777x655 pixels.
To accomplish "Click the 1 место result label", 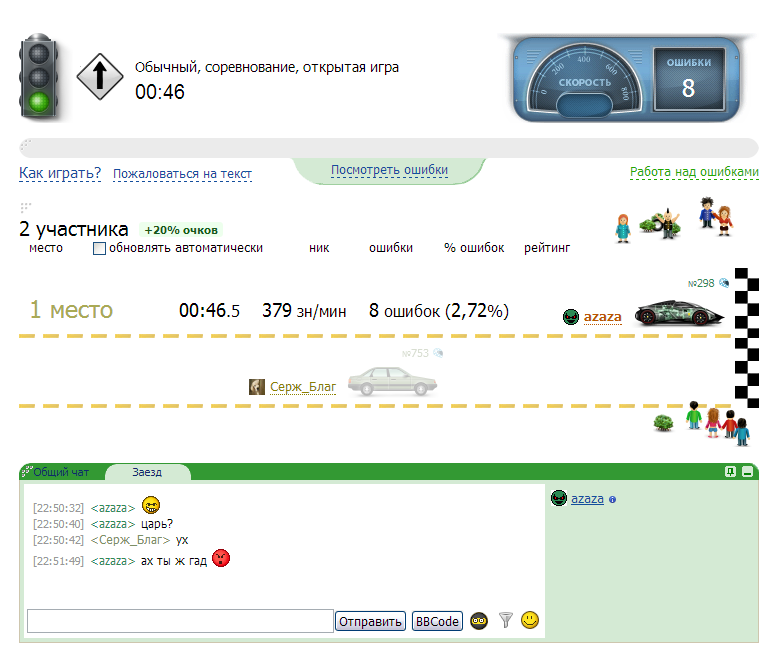I will tap(71, 310).
